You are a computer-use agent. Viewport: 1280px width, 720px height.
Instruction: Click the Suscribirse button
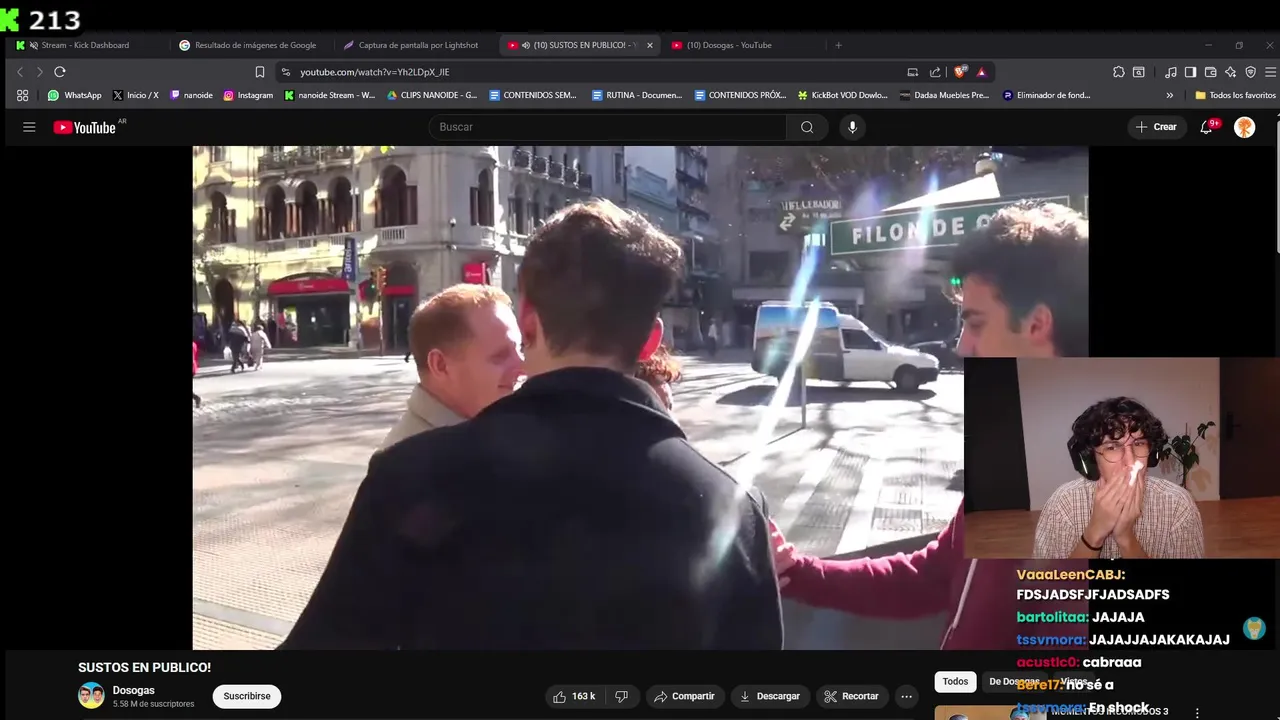coord(247,696)
